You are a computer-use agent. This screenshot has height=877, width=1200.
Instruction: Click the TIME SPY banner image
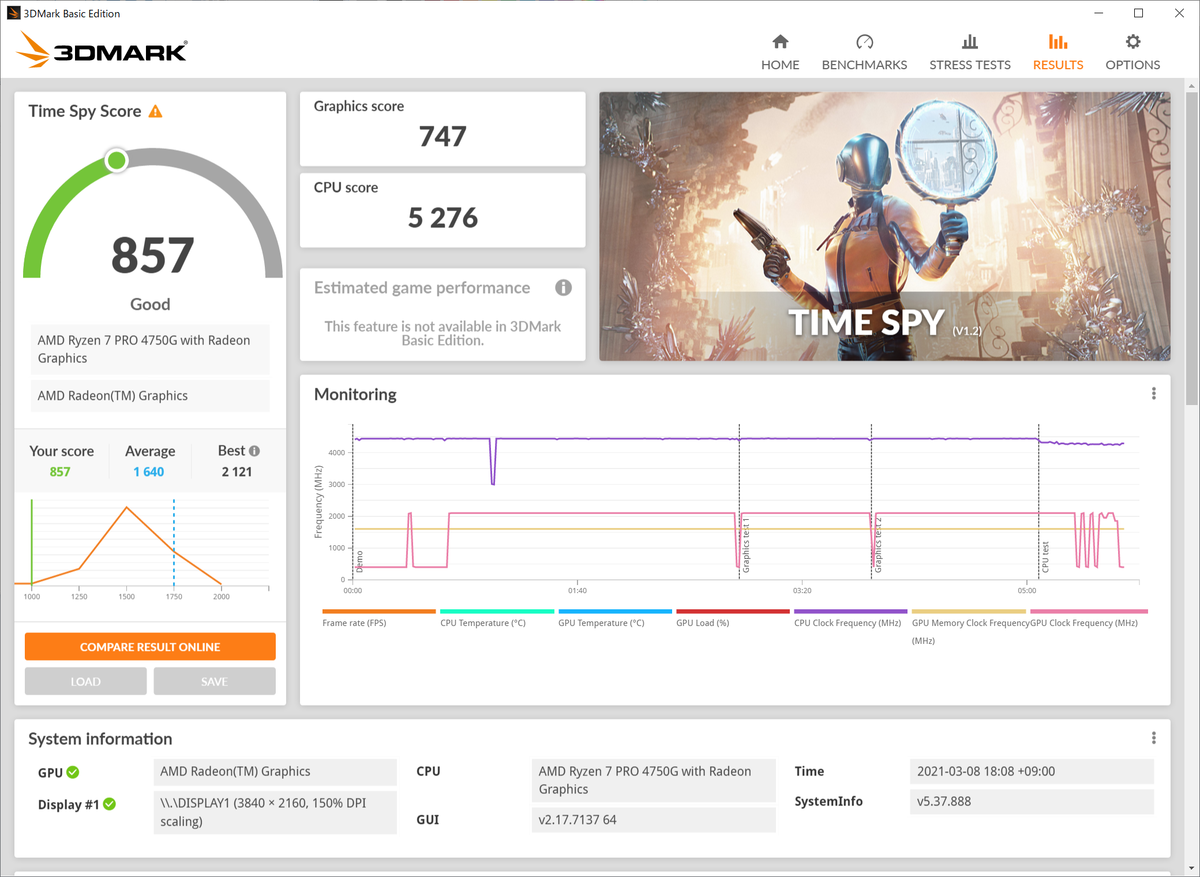pyautogui.click(x=884, y=227)
